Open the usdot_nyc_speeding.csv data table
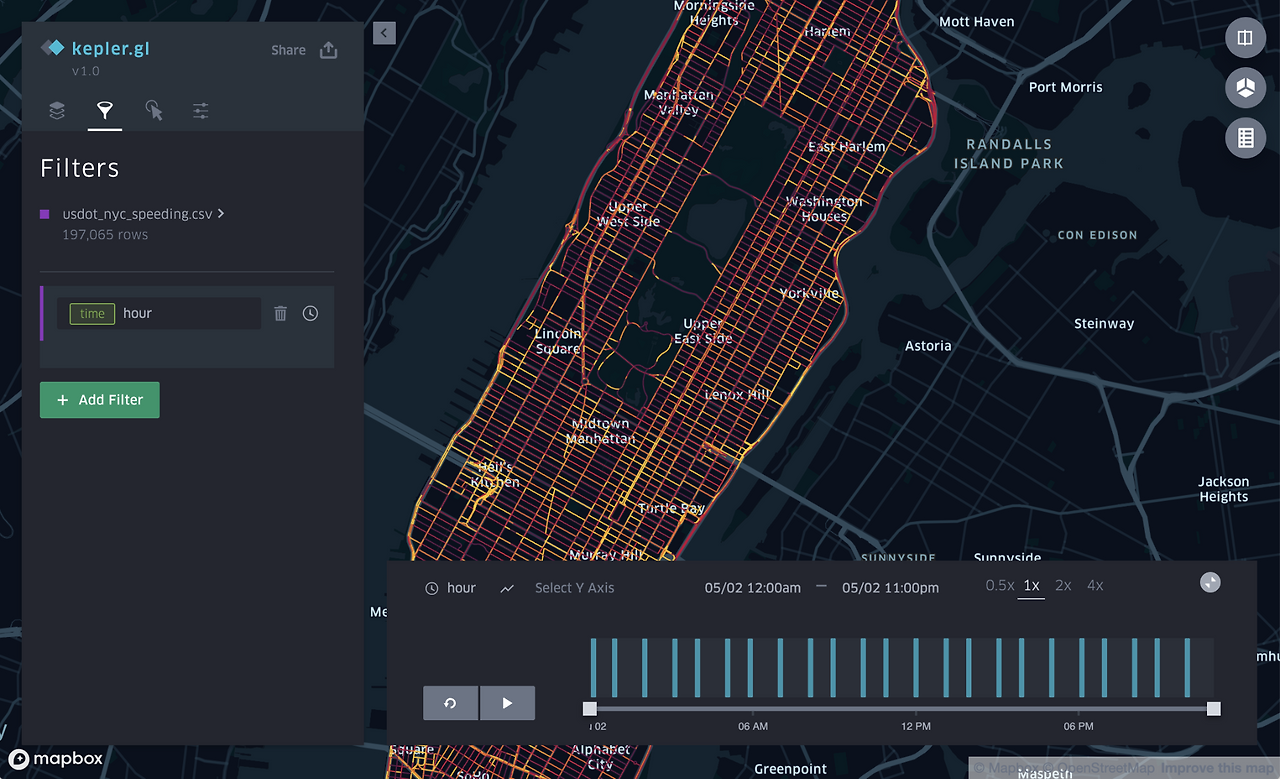Image resolution: width=1280 pixels, height=779 pixels. [143, 213]
